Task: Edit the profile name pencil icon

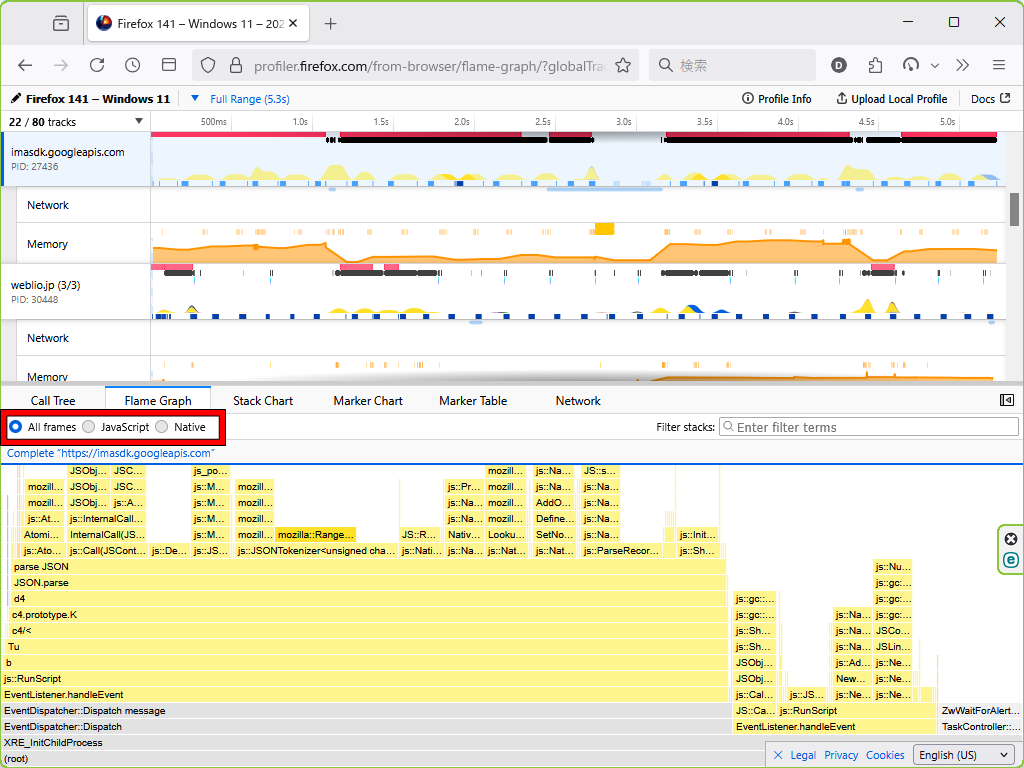Action: [x=16, y=99]
